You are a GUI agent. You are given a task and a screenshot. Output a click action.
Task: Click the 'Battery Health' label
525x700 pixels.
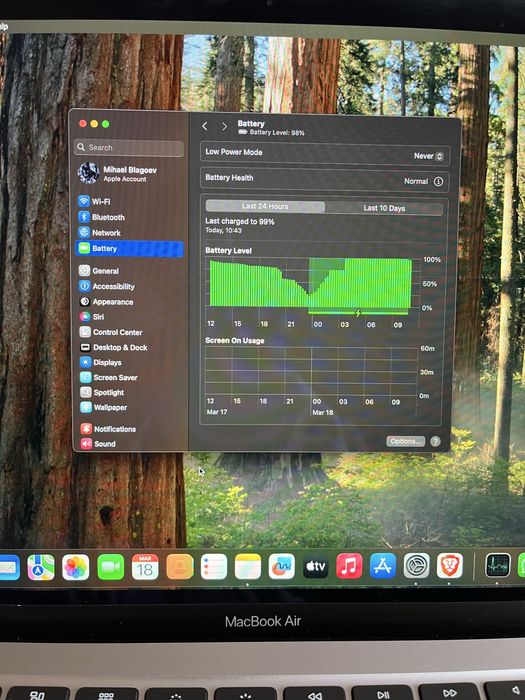229,178
